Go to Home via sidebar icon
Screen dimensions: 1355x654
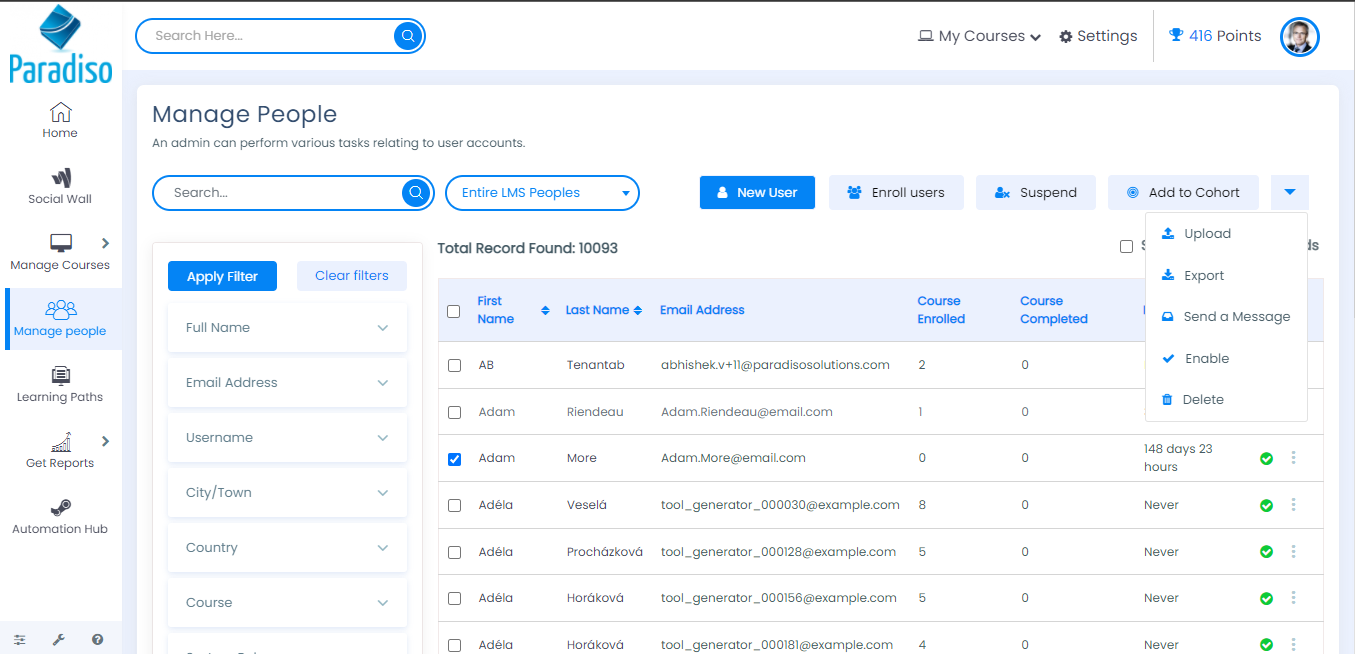tap(61, 112)
